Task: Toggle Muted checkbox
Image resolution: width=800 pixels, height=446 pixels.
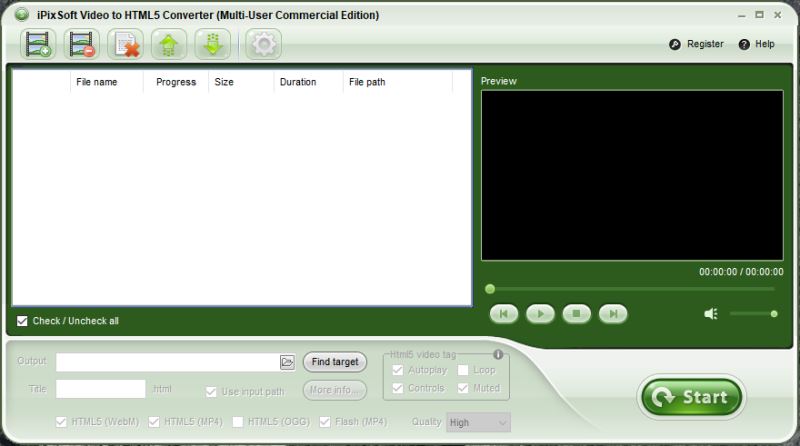Action: pyautogui.click(x=463, y=388)
